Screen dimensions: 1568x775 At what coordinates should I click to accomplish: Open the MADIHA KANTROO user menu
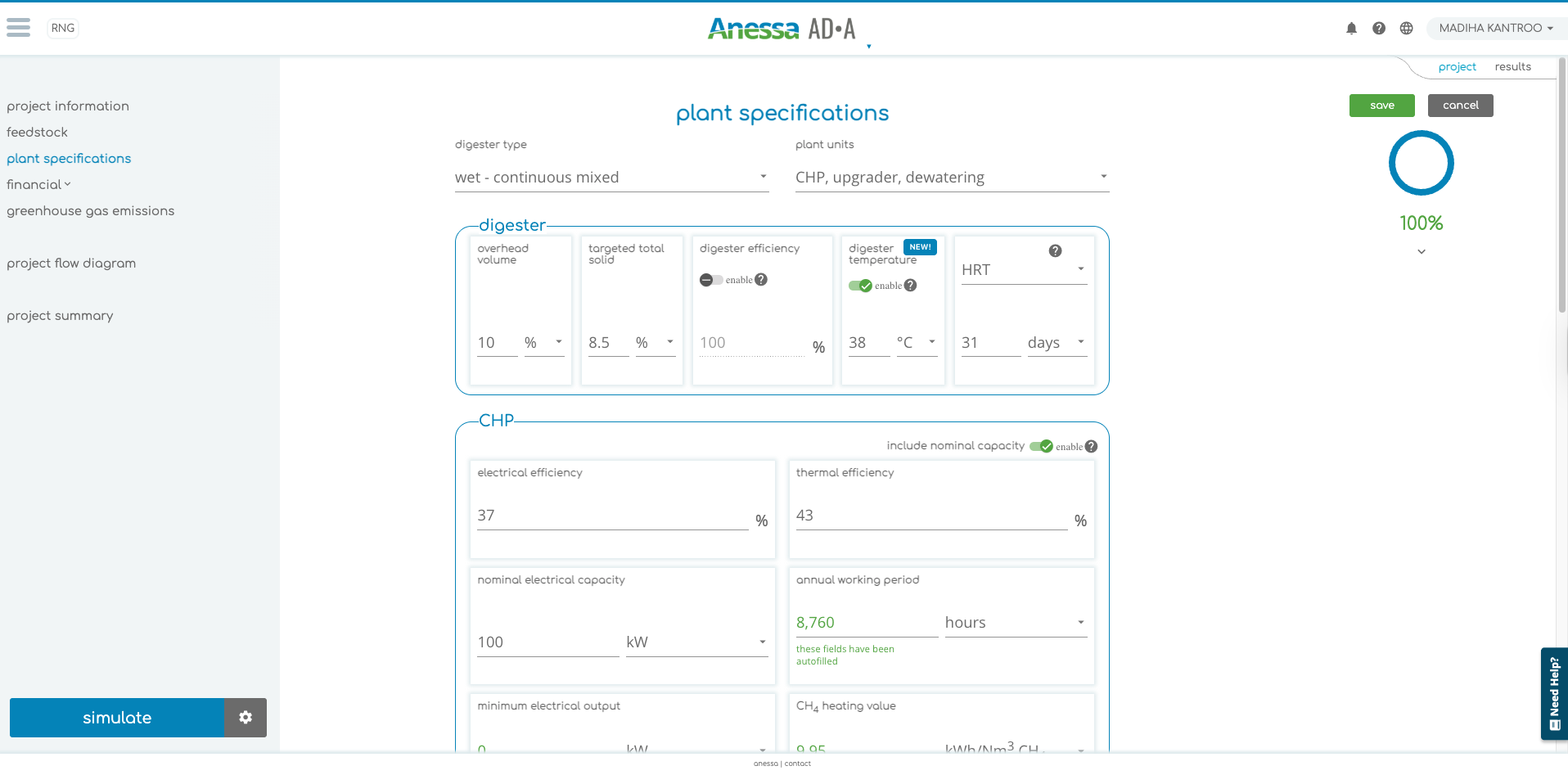pos(1496,28)
